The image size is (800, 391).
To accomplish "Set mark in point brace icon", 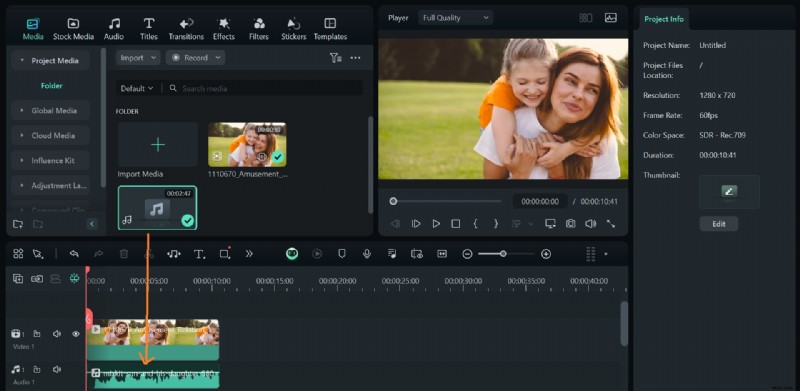I will 476,224.
